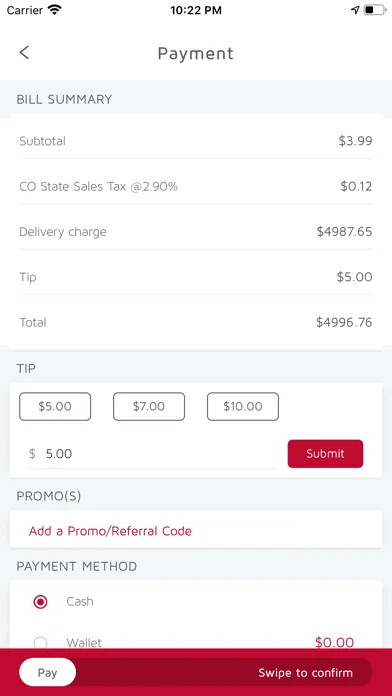Select the Cash payment radio button
This screenshot has height=696, width=392.
click(x=40, y=602)
